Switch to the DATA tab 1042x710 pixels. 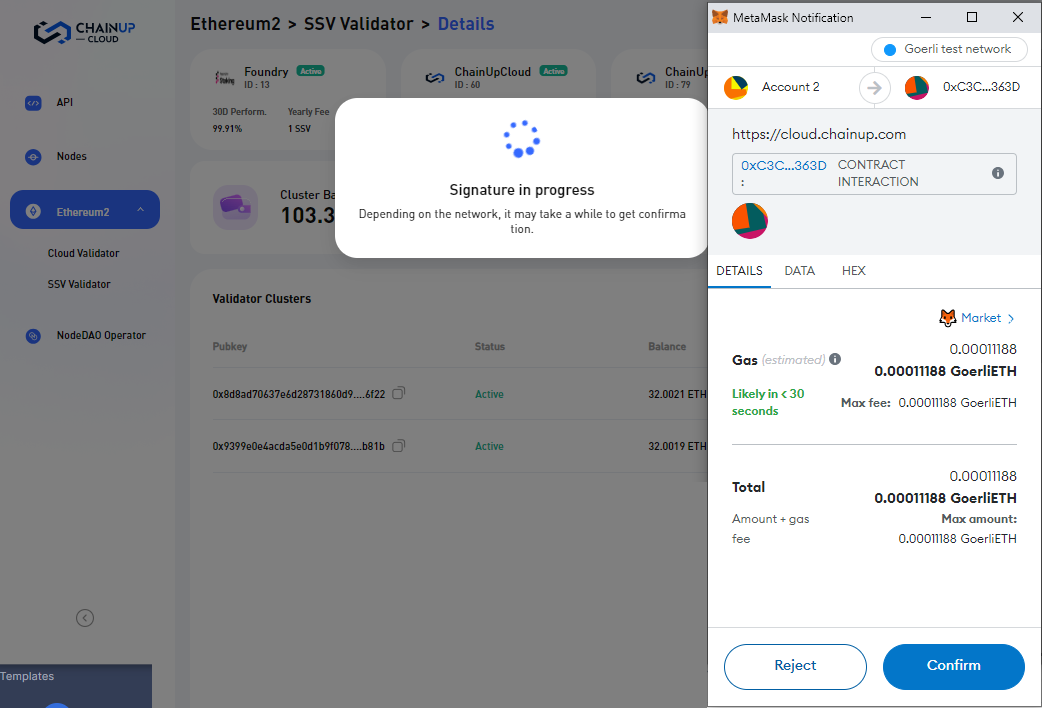click(799, 271)
